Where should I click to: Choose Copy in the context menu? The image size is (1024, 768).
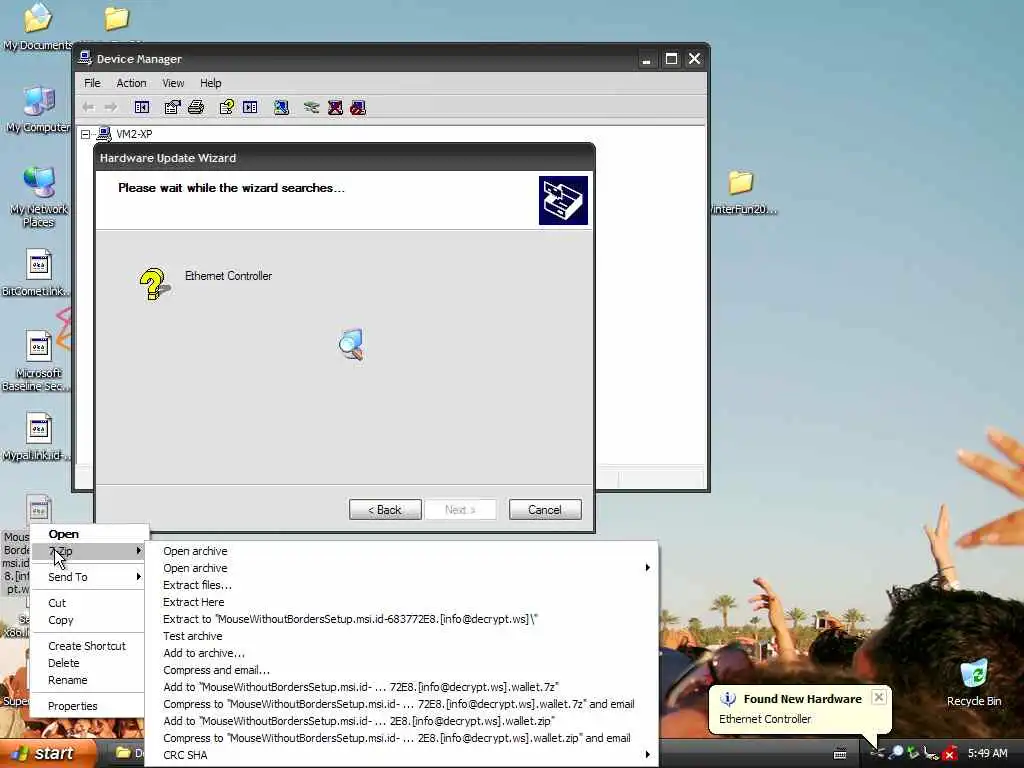(x=88, y=620)
